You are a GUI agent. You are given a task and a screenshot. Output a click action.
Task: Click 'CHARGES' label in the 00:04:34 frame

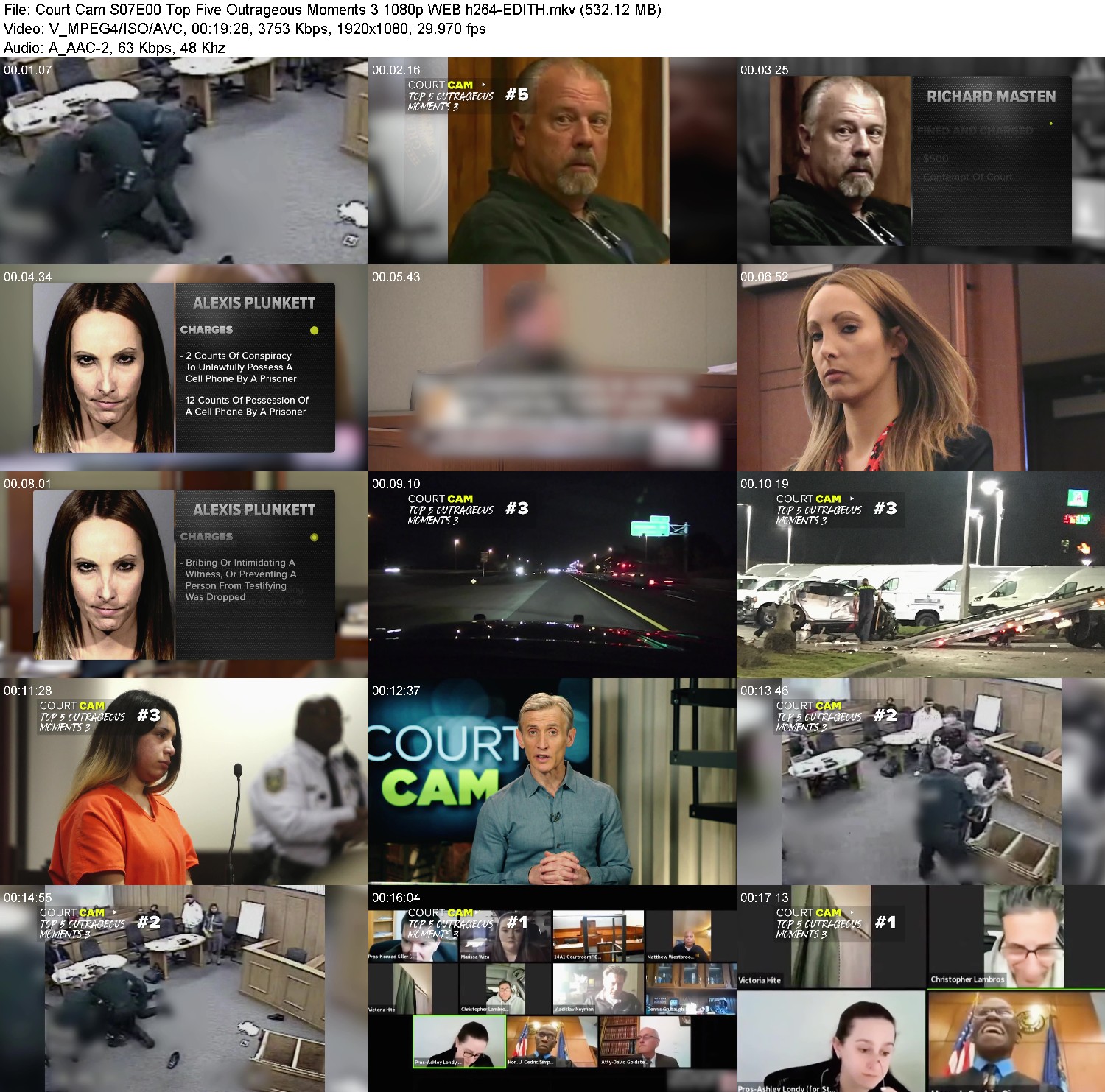coord(206,330)
